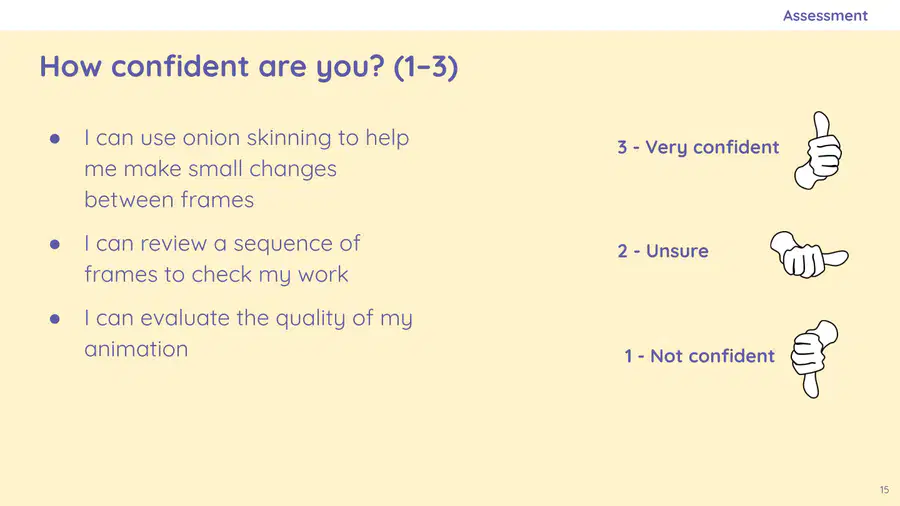Click the 'evaluate the quality' bullet text
The width and height of the screenshot is (900, 506).
(249, 333)
